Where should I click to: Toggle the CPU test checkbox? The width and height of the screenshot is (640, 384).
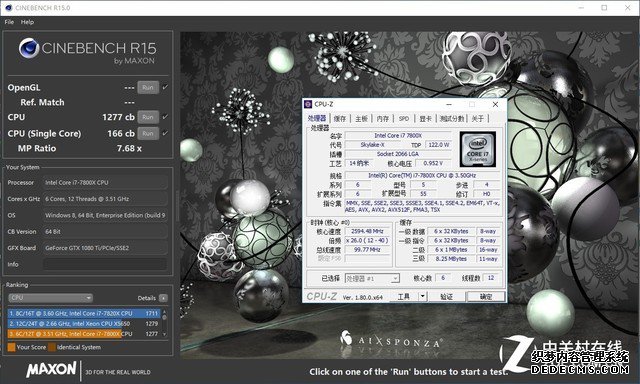coord(165,117)
